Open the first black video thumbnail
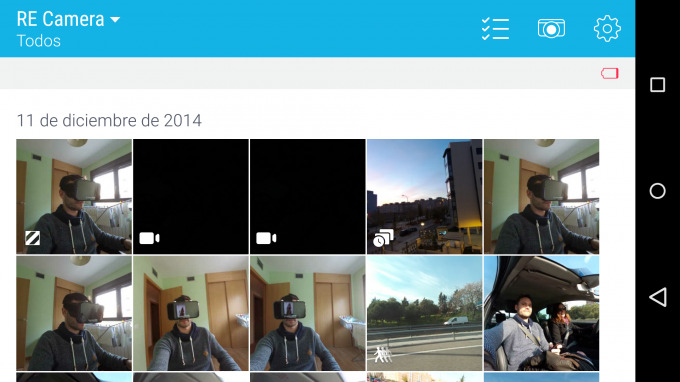680x382 pixels. point(191,196)
